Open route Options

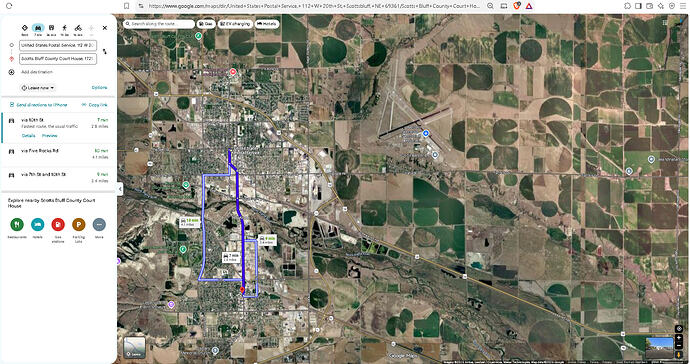pos(99,88)
